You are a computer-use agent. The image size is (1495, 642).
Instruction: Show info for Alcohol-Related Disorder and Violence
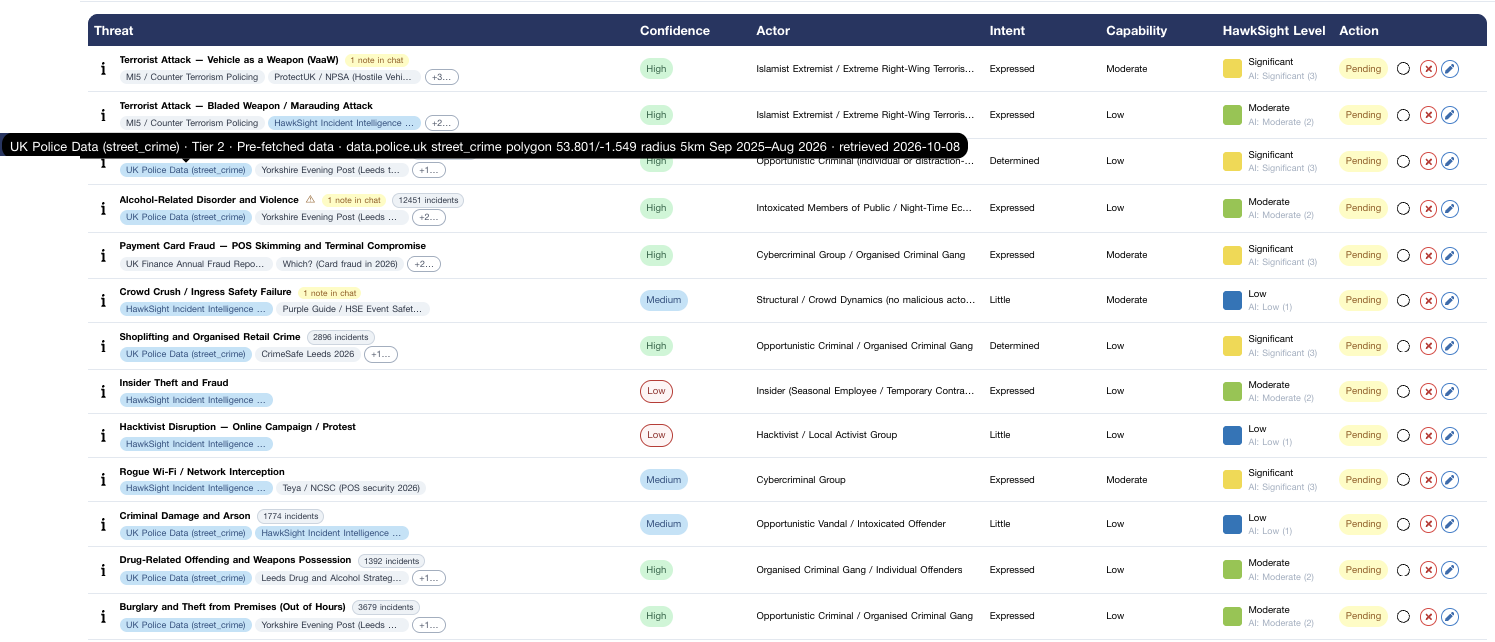(103, 208)
